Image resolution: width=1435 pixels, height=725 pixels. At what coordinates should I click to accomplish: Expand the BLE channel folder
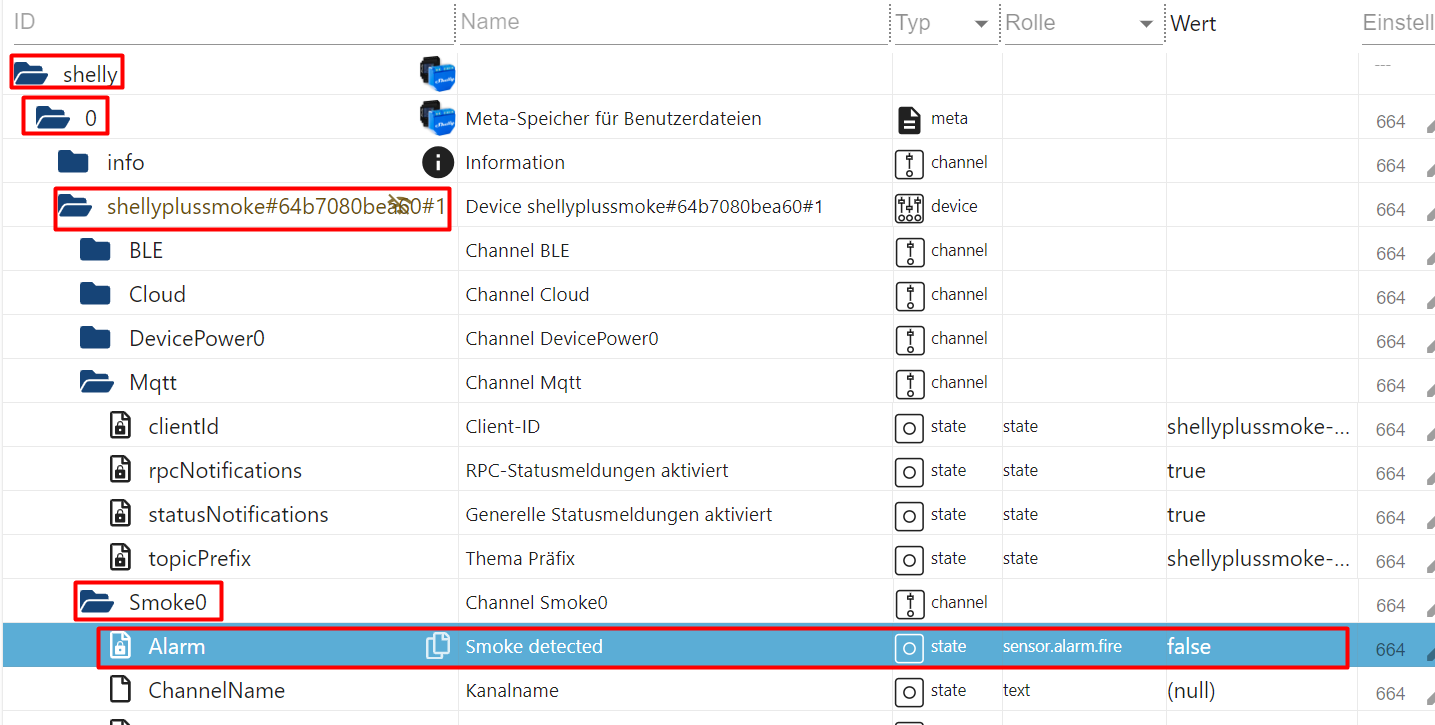(95, 250)
